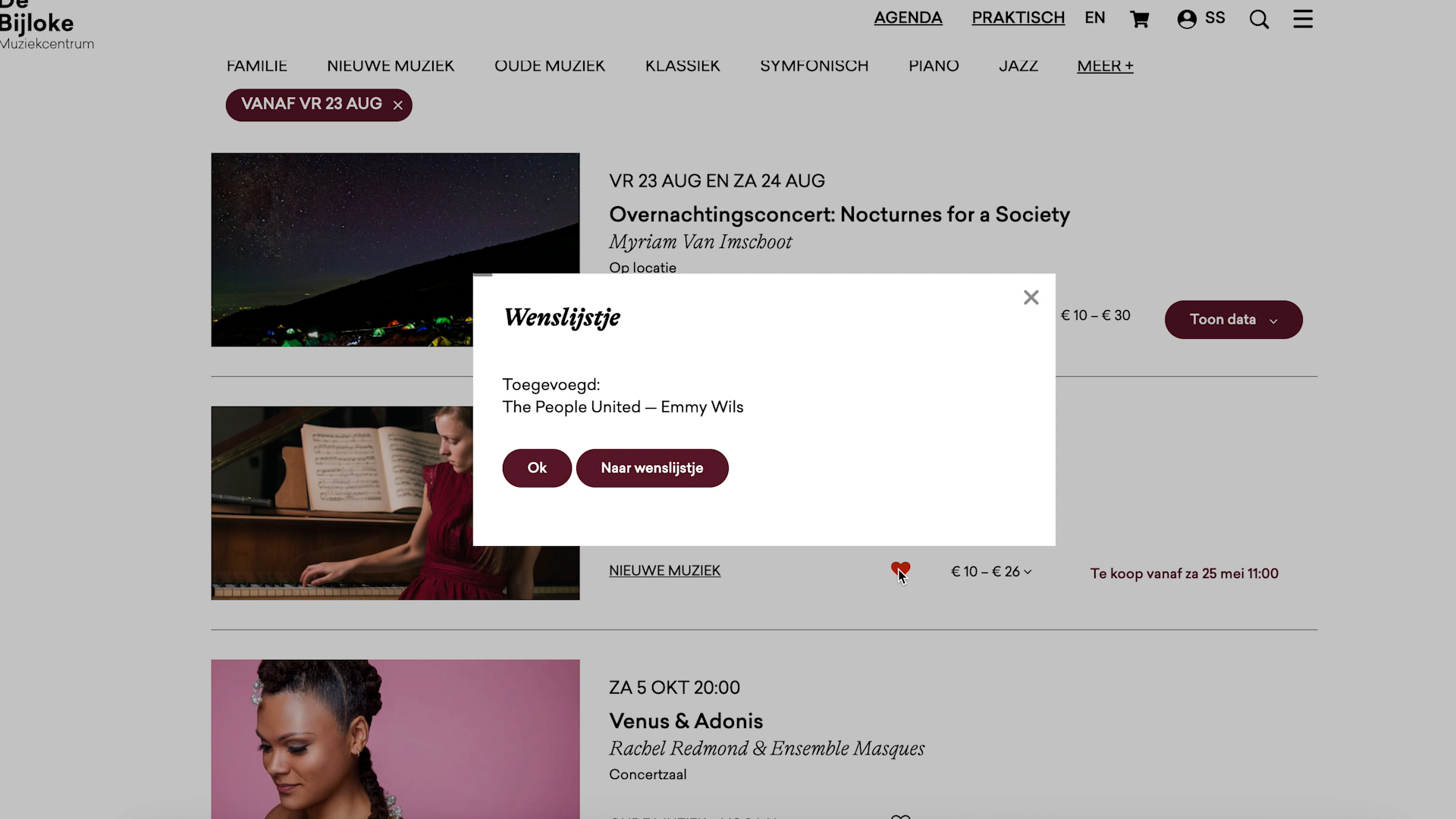Go to Naar wenslijstje button

click(x=652, y=468)
